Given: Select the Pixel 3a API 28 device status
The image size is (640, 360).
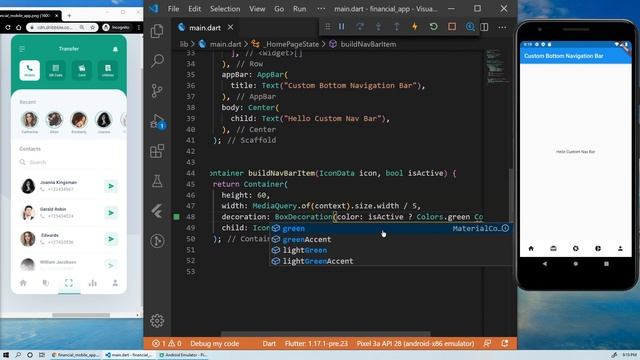Looking at the screenshot, I should pyautogui.click(x=416, y=344).
